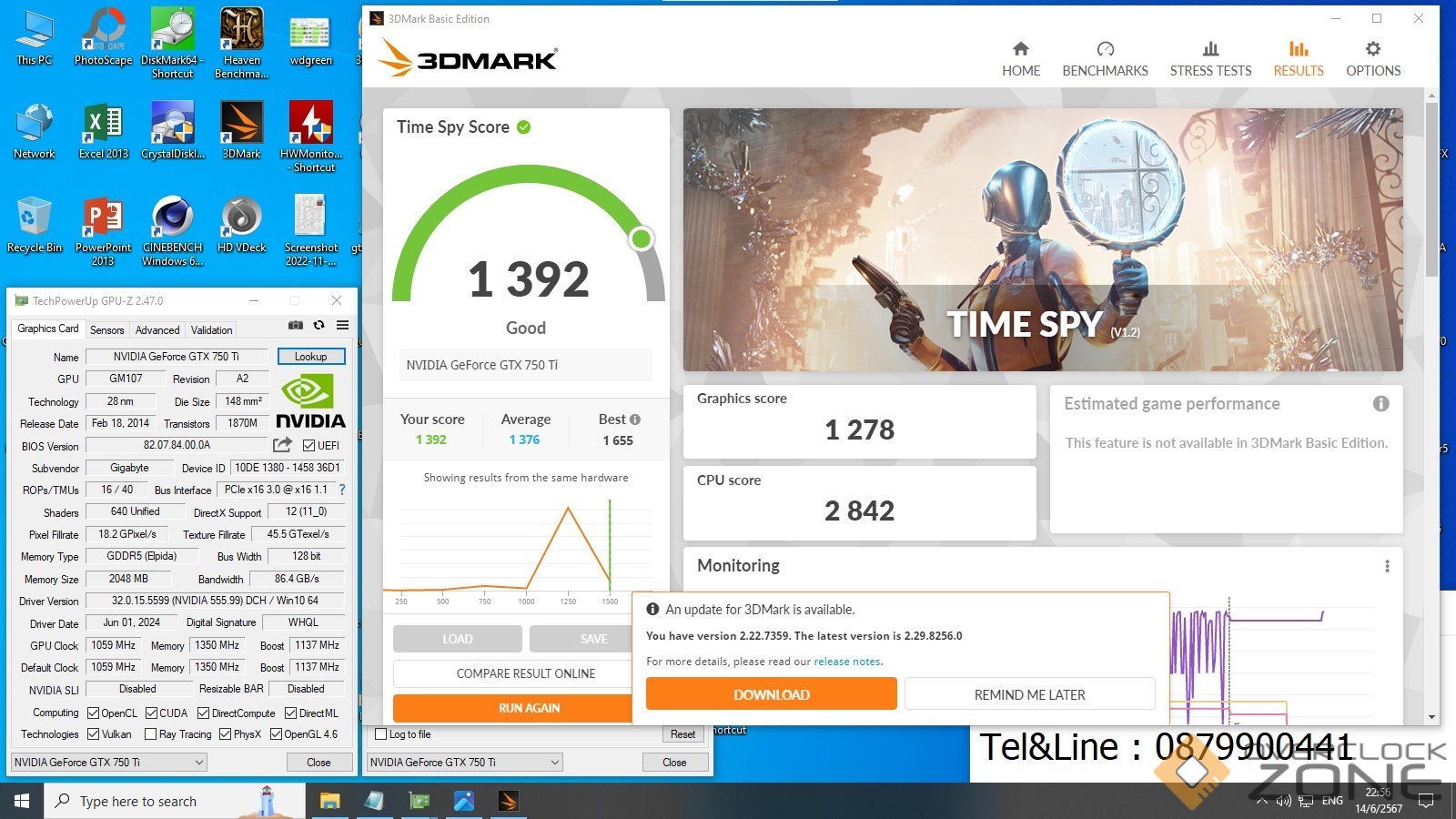
Task: Click the Reset button in rear GPU-Z window
Action: coord(682,734)
